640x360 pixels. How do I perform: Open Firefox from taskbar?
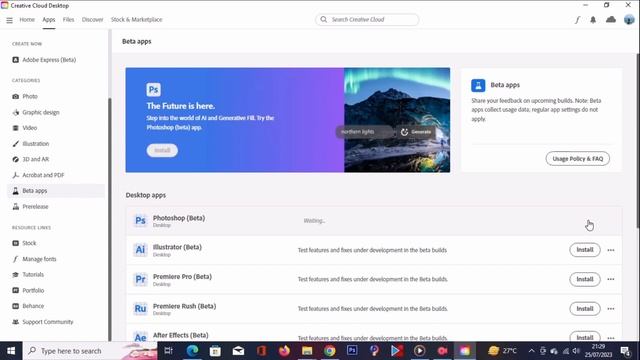coord(284,351)
